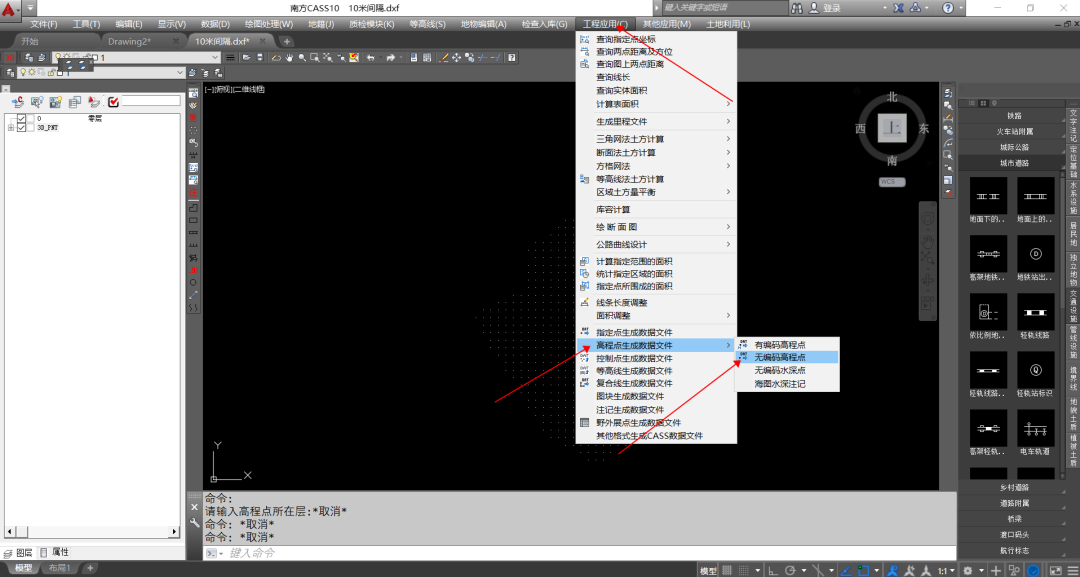The height and width of the screenshot is (577, 1080).
Task: Click the workspace gear icon in the status bar
Action: click(x=968, y=570)
